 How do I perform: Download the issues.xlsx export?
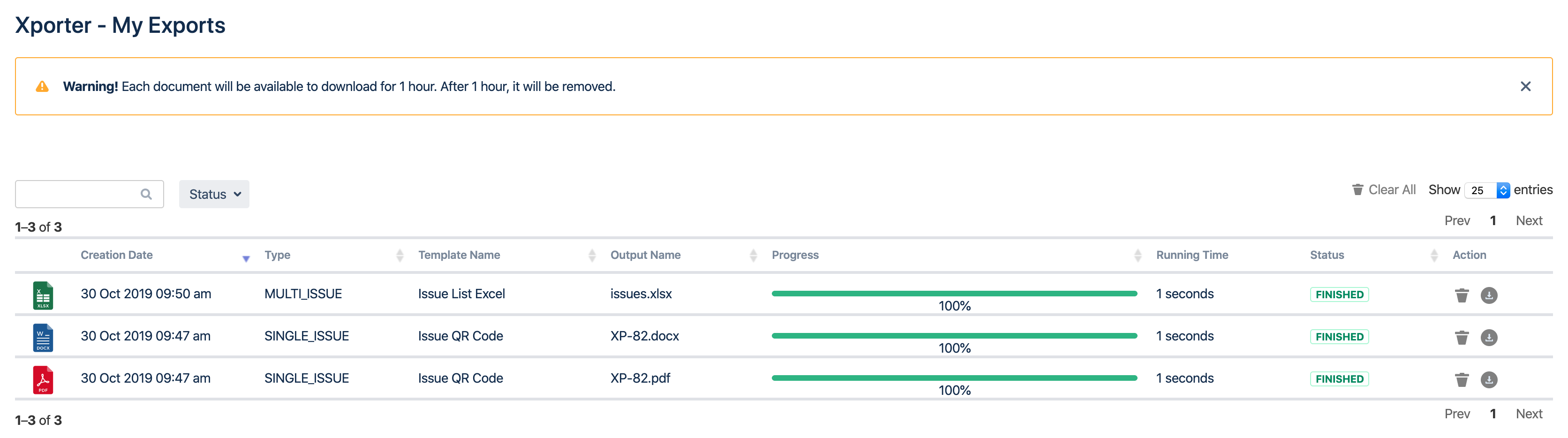(x=1489, y=295)
